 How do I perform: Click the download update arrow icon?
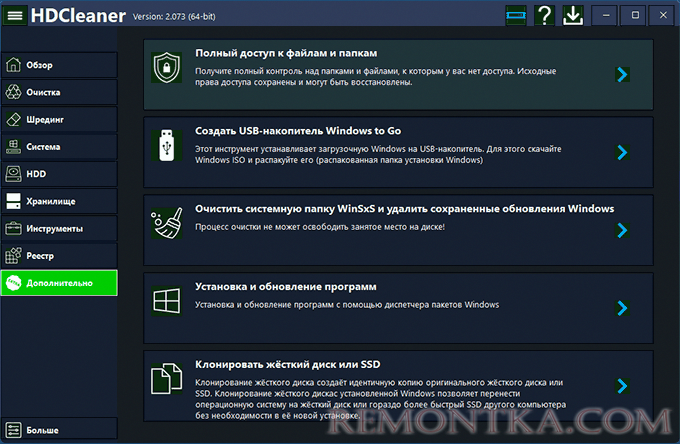(573, 16)
